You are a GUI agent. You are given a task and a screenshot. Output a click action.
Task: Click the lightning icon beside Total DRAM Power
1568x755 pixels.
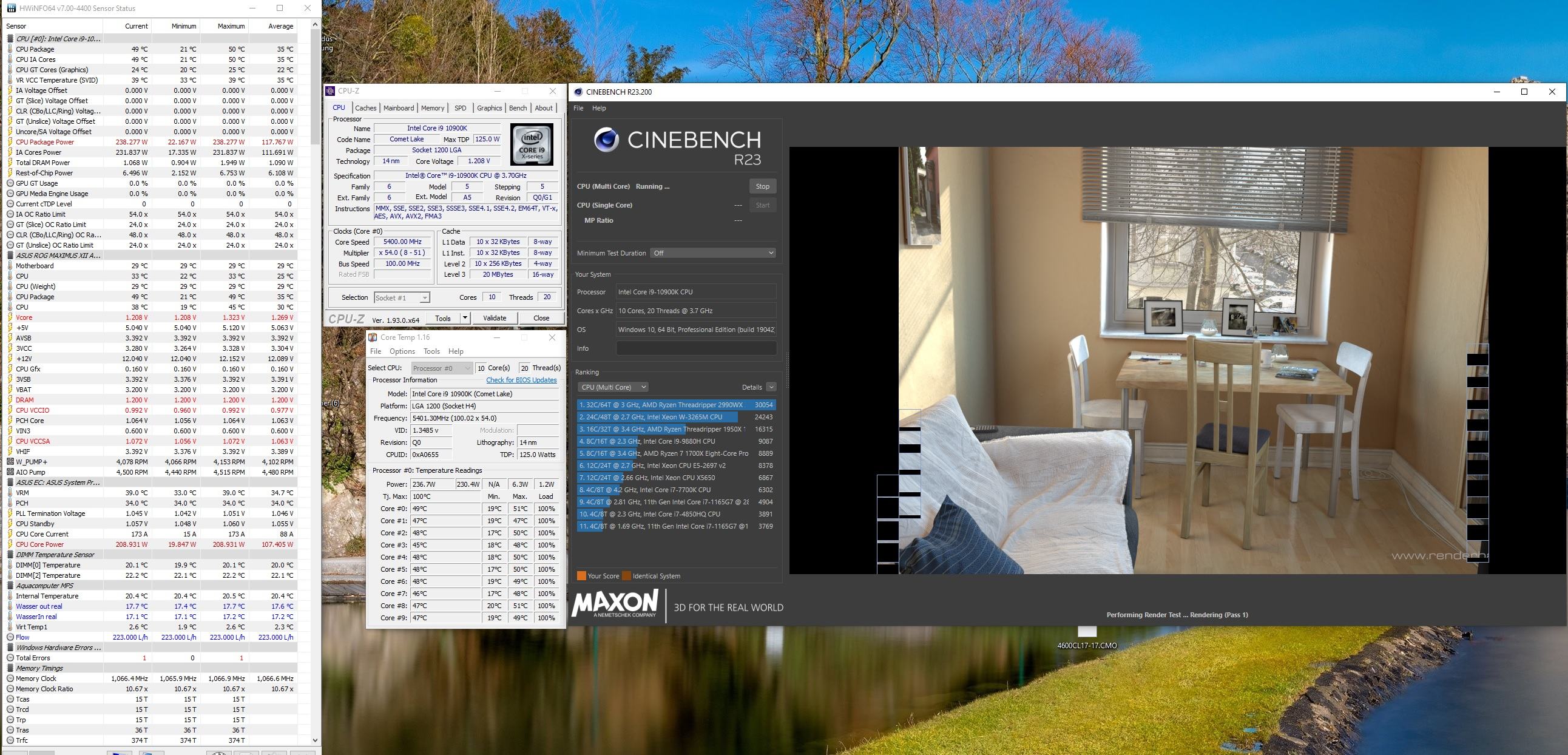(x=10, y=163)
